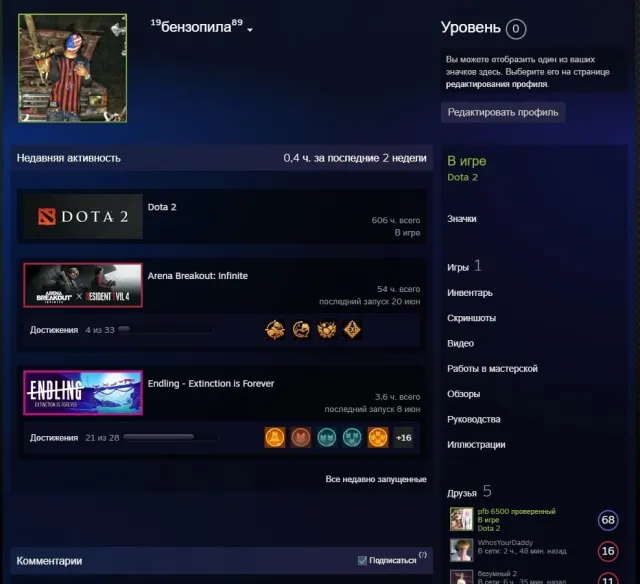Open the Arena Breakout: Infinite banner image
The image size is (640, 584).
83,285
